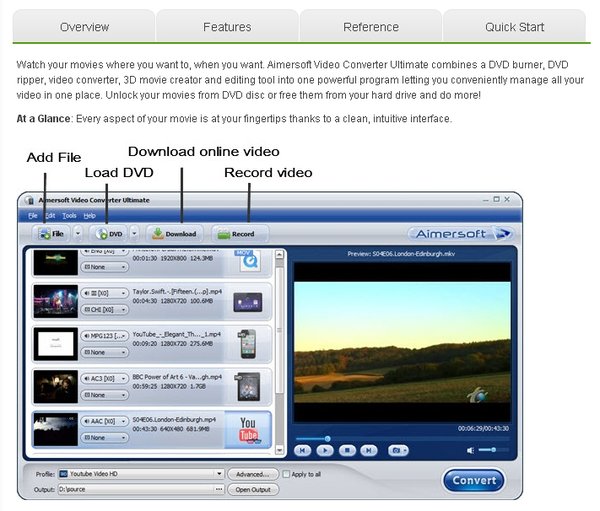This screenshot has width=600, height=511.
Task: Click the tablet format icon on Taylor Swift row
Action: point(248,302)
